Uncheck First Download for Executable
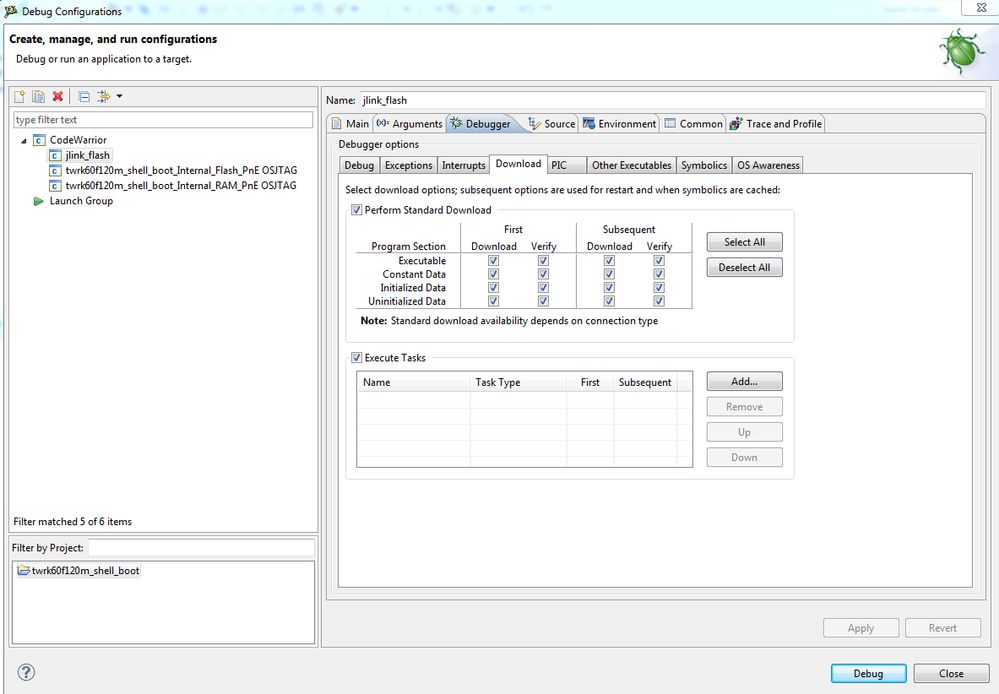 (x=493, y=261)
